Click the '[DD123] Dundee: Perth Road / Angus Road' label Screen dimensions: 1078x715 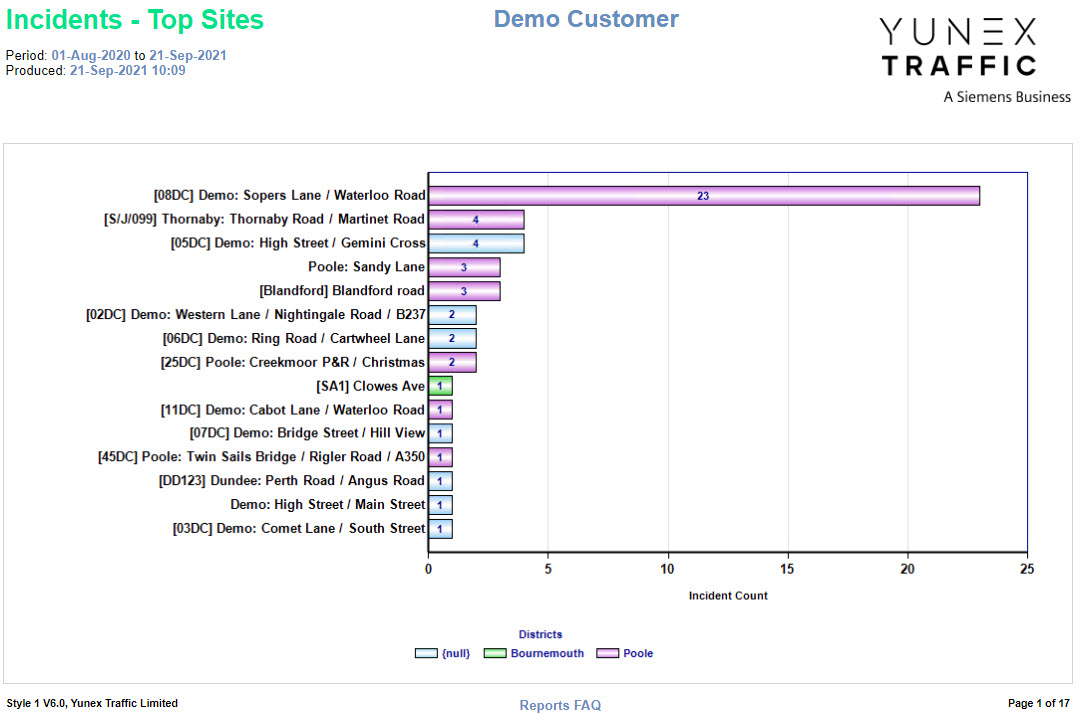pyautogui.click(x=292, y=481)
